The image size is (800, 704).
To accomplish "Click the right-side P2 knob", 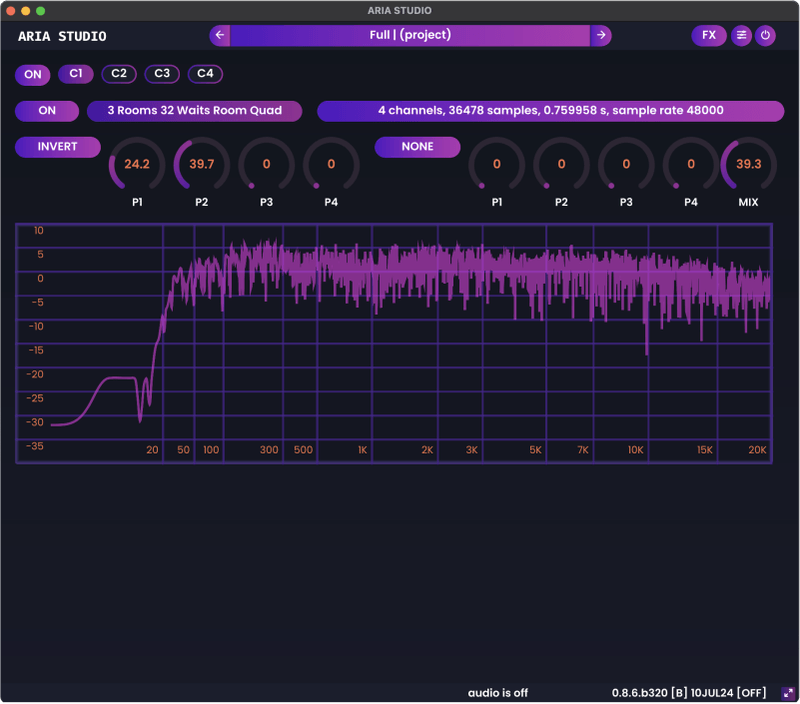I will (x=561, y=164).
